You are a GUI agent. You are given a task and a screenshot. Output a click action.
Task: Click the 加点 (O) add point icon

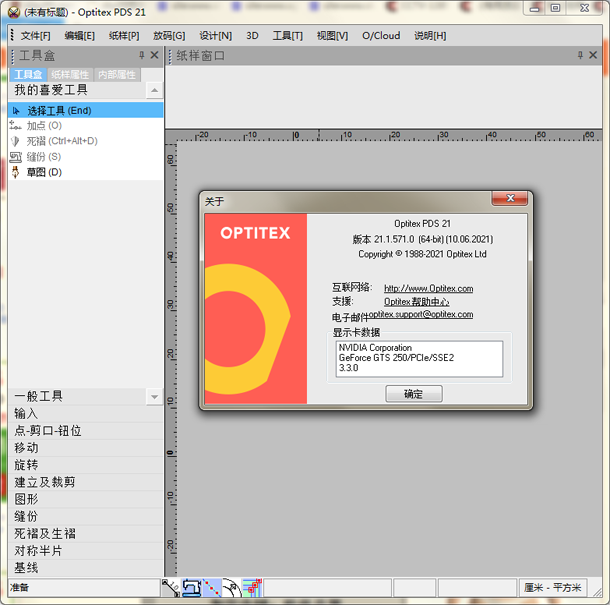15,126
